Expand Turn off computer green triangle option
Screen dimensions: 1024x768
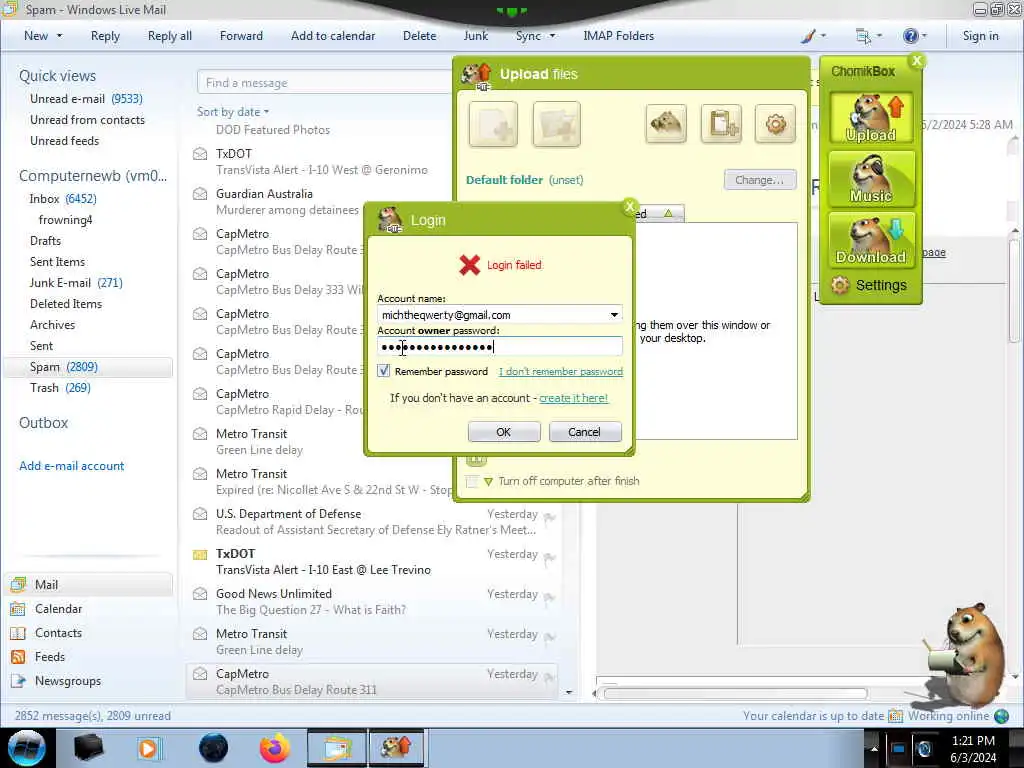point(488,482)
